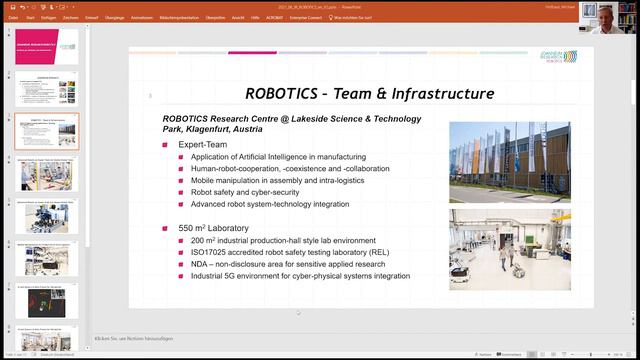Switch to Slide Sorter view icon
Image resolution: width=640 pixels, height=360 pixels.
[x=542, y=355]
